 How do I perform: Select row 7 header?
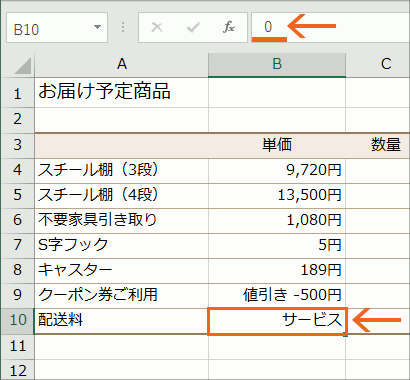point(17,245)
